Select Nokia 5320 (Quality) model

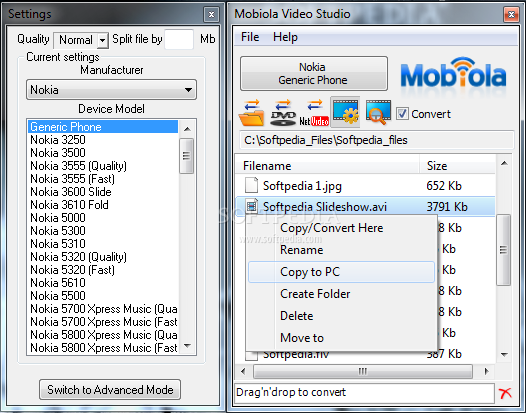pos(103,257)
